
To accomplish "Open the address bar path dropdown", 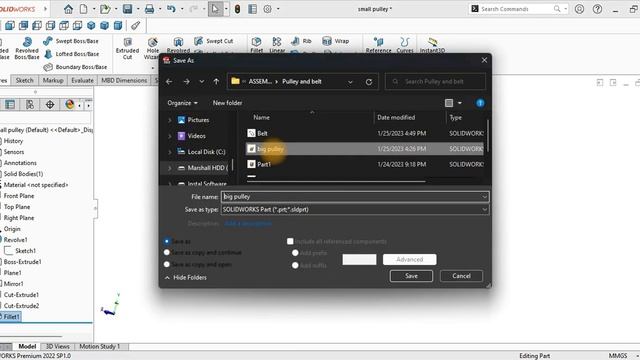I will [x=350, y=82].
